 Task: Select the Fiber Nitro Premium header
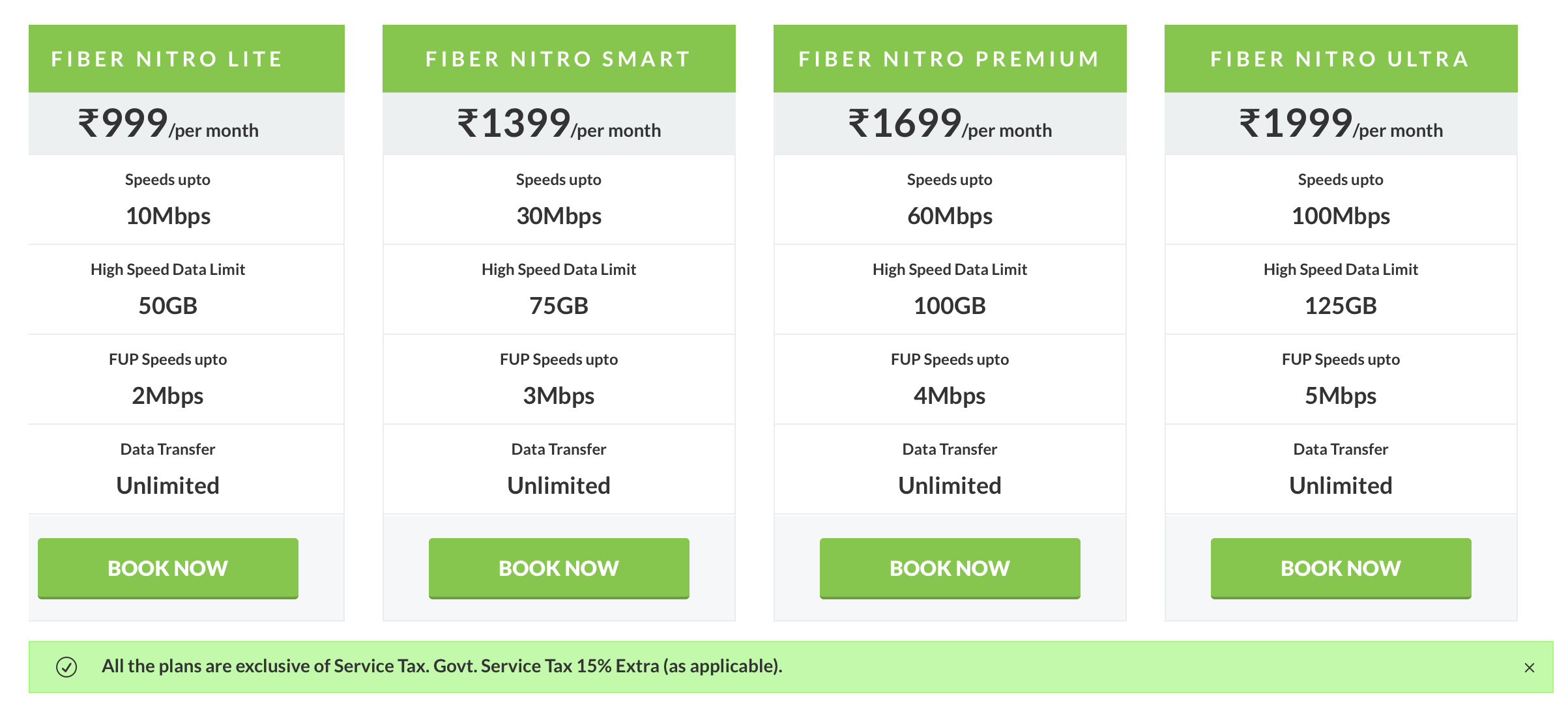point(950,59)
